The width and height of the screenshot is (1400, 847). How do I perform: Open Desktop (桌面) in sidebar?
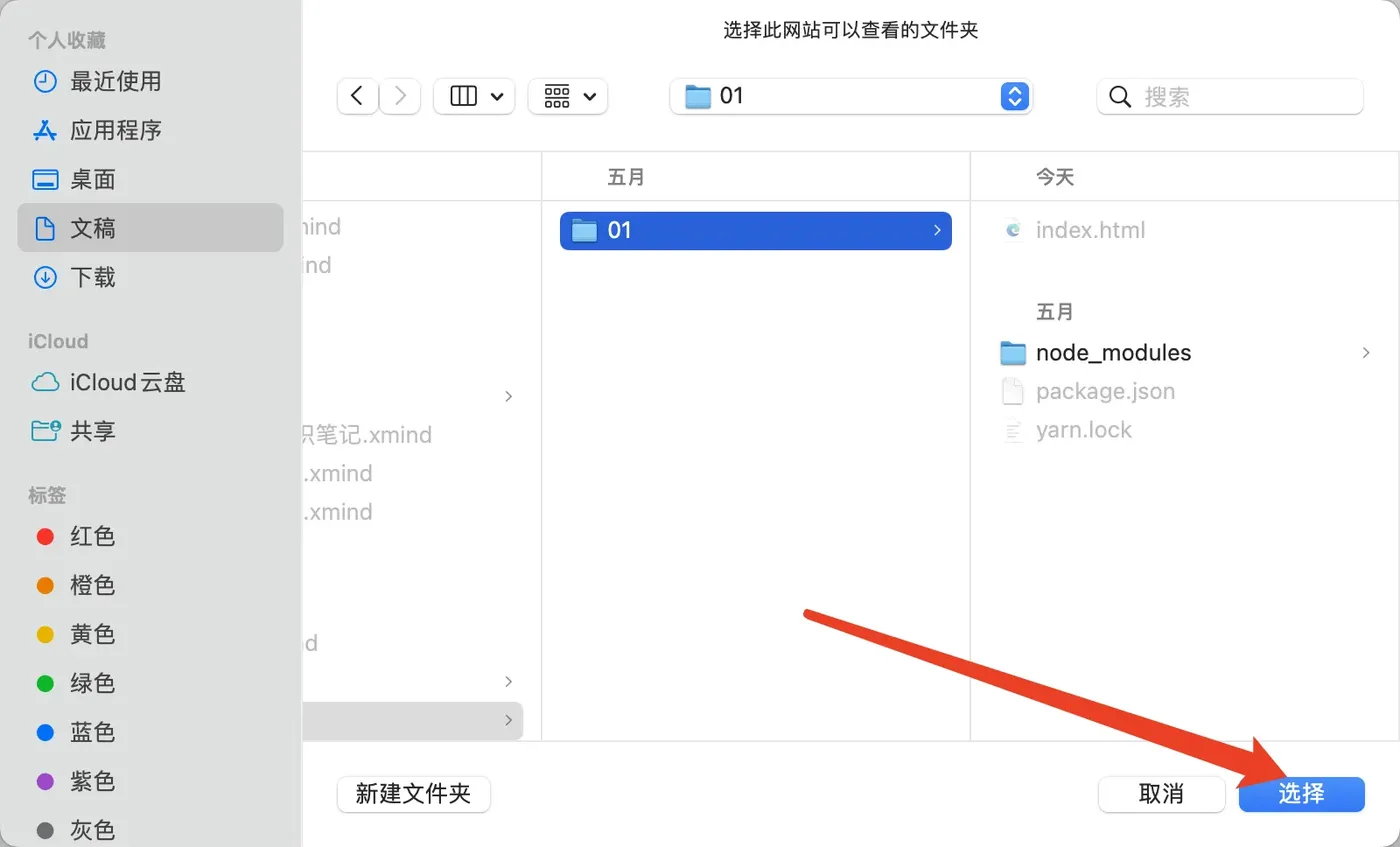(x=150, y=179)
